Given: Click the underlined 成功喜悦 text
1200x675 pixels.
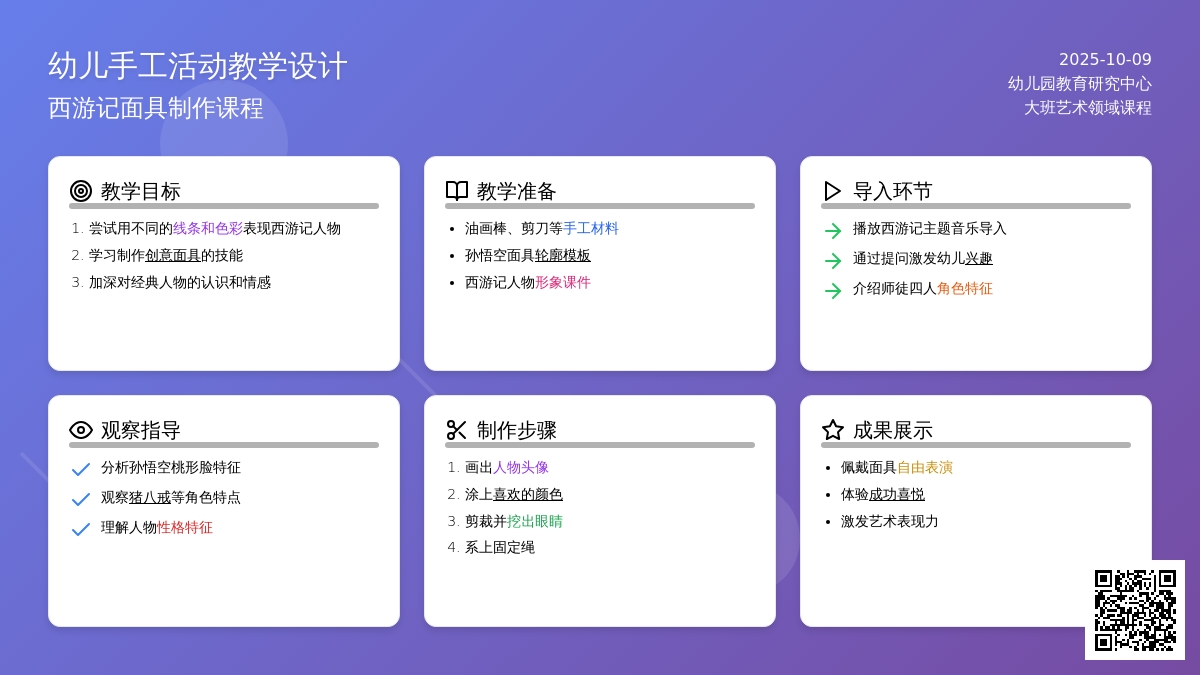Looking at the screenshot, I should coord(897,494).
